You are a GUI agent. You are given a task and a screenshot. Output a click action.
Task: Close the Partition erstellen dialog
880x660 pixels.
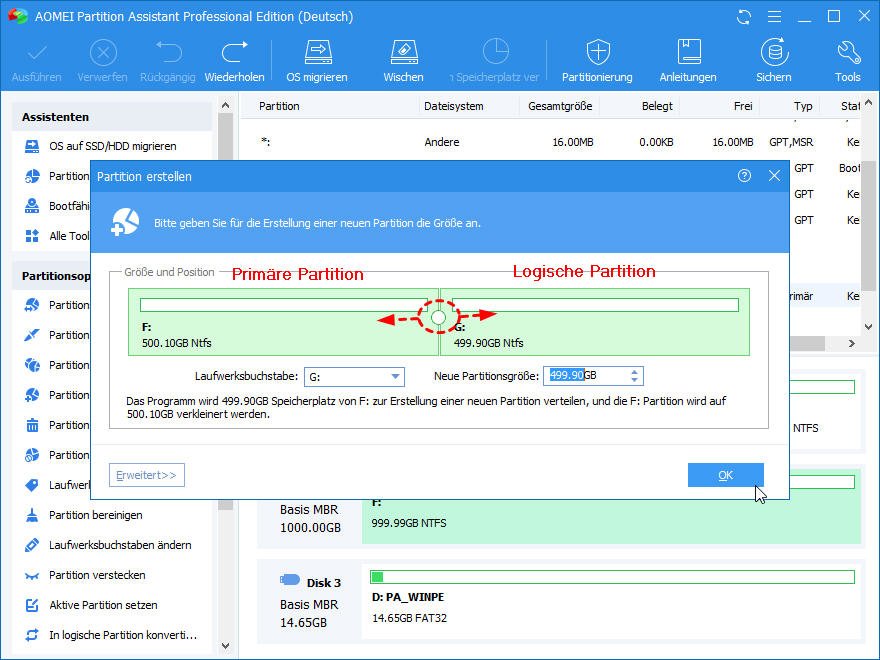774,176
